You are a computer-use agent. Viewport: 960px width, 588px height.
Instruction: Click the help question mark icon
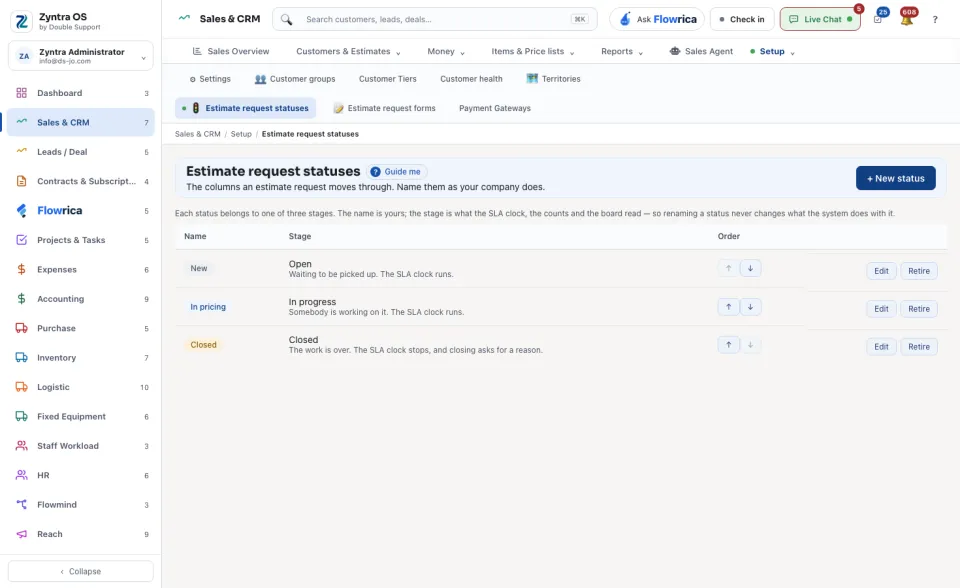935,20
